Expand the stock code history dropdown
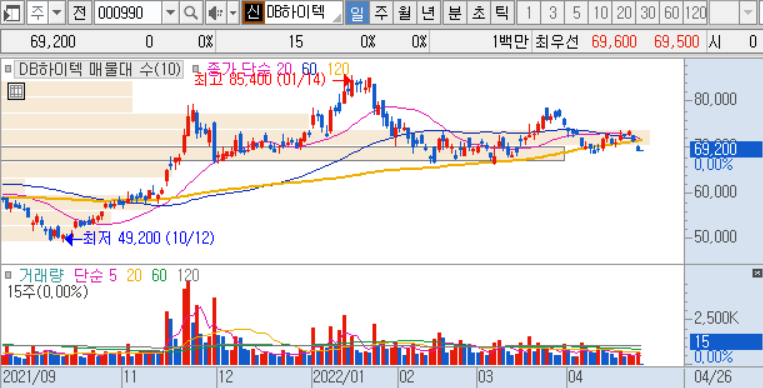 click(170, 13)
